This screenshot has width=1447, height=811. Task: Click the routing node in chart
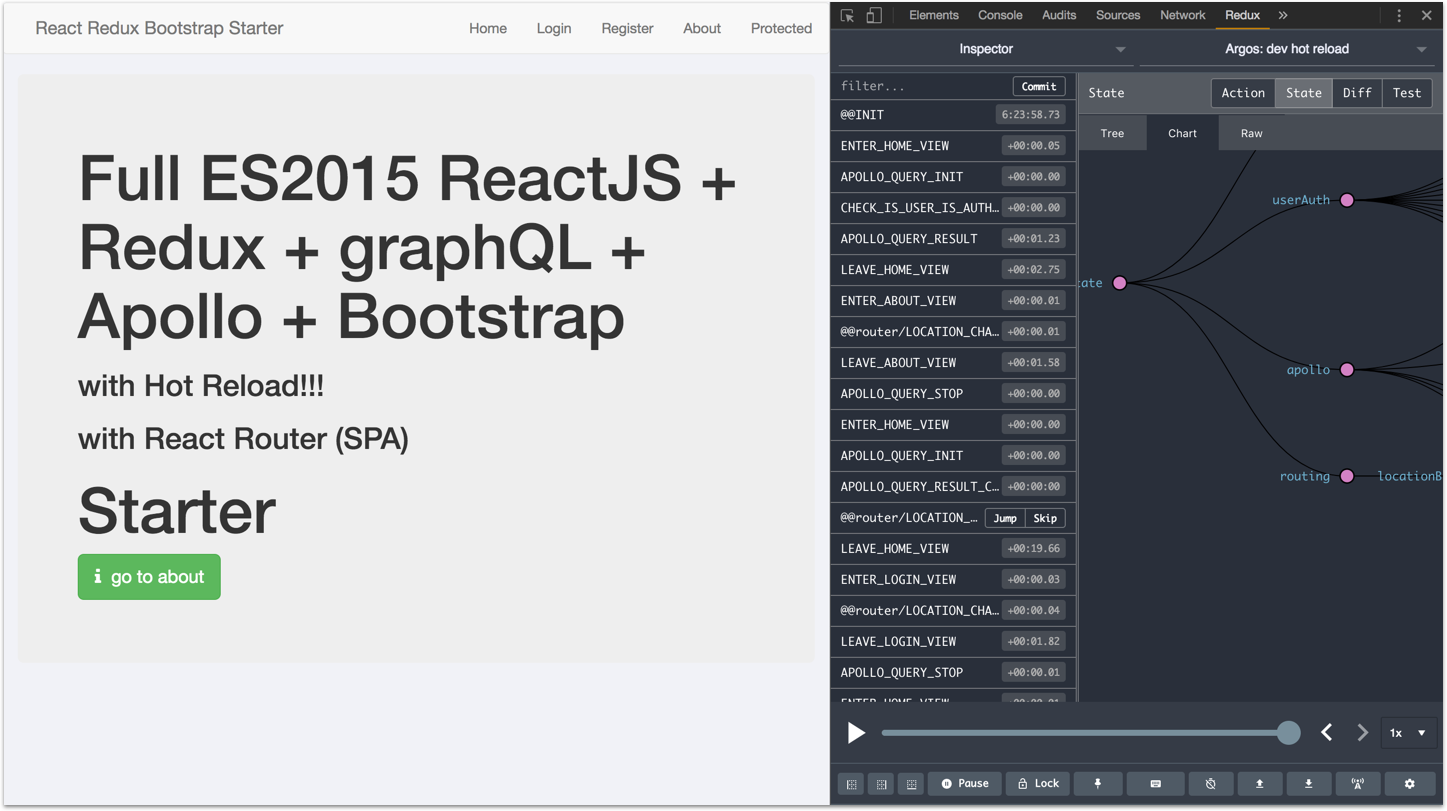1347,476
